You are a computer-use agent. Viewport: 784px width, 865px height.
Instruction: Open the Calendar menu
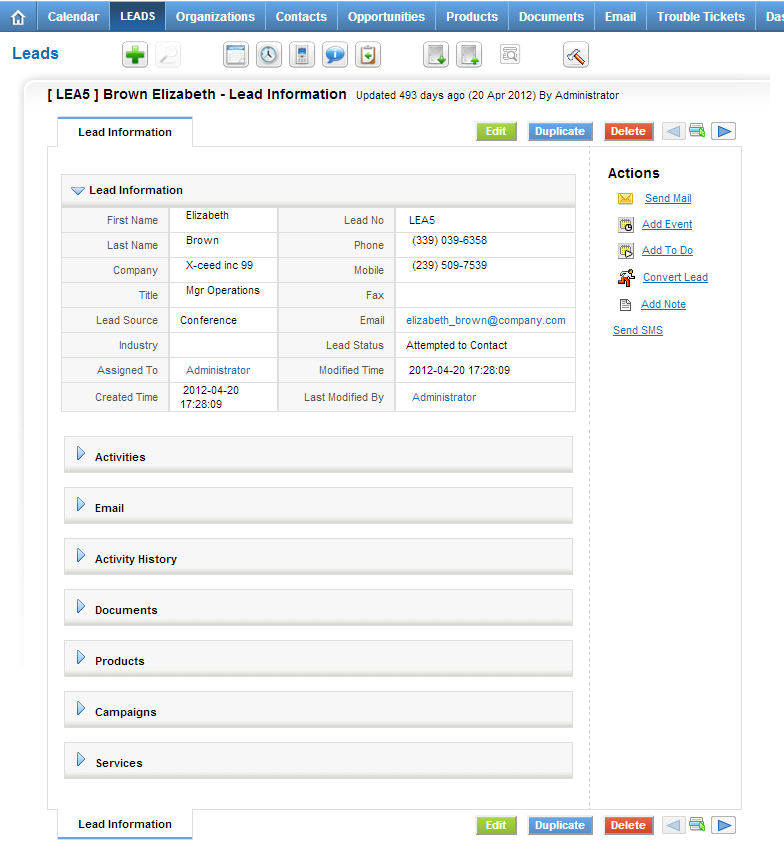(x=73, y=17)
